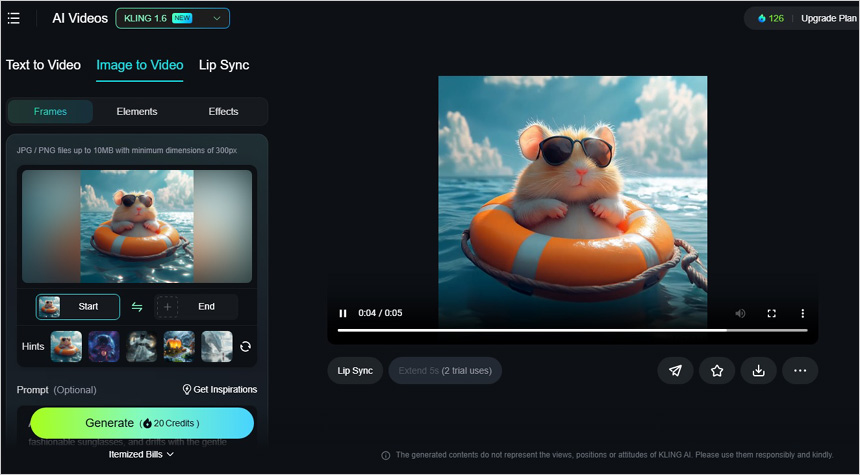Expand the KLING 1.6 model dropdown
Screen dimensions: 860x475
pos(172,18)
